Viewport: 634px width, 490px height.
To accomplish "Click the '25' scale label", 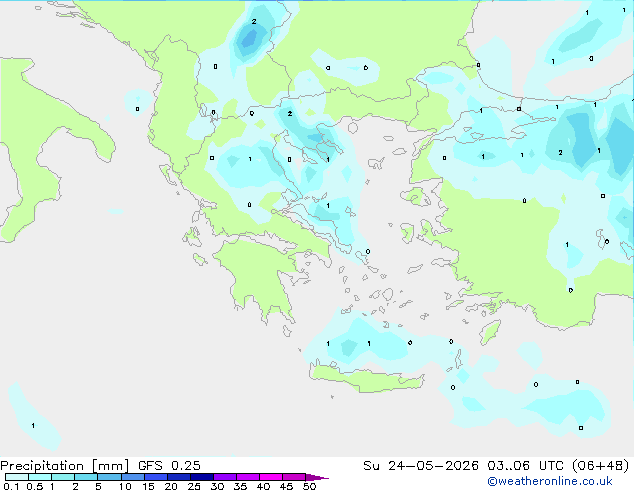I will click(194, 486).
